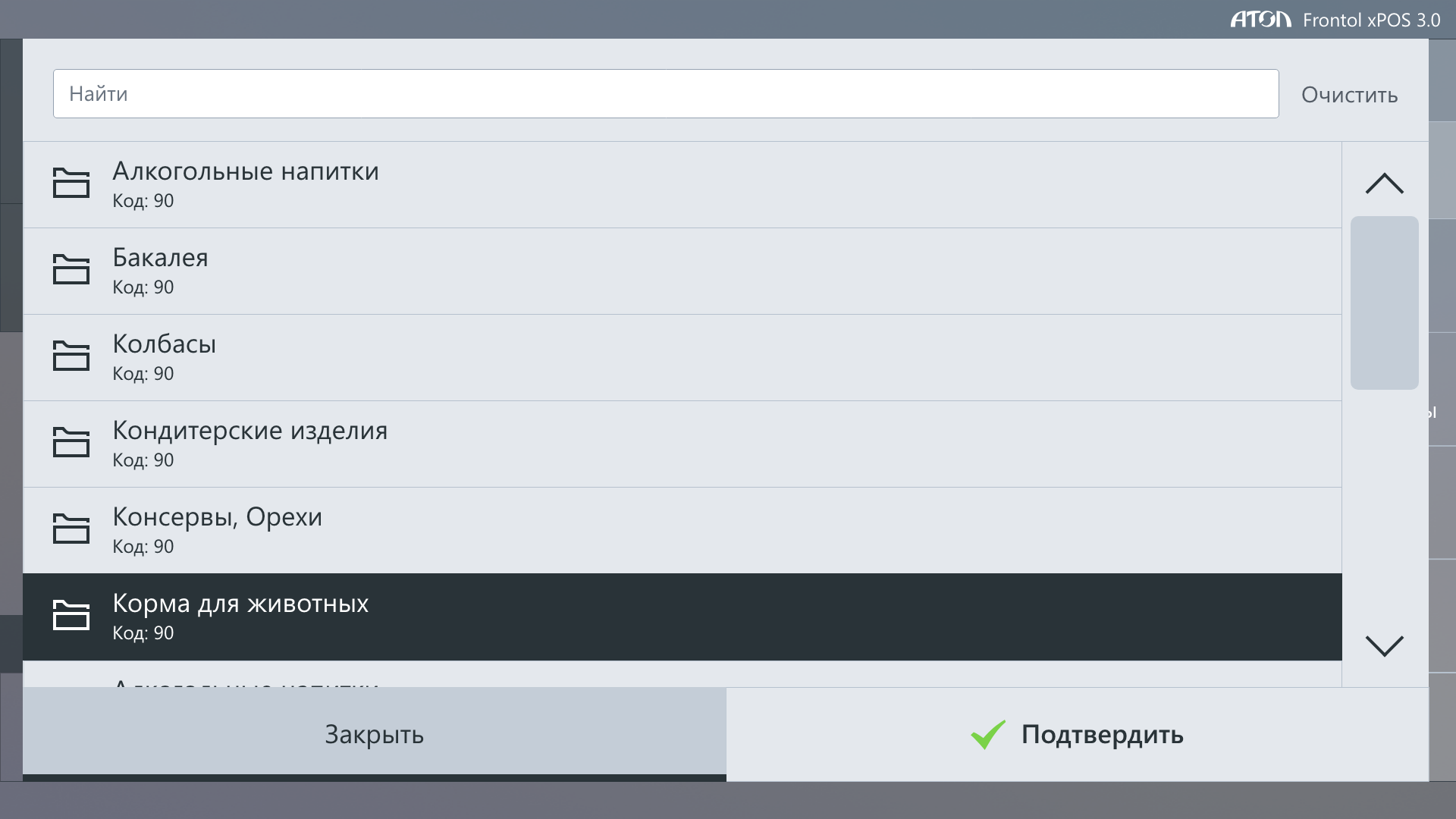Pick the Консервы, Орехи category
The height and width of the screenshot is (819, 1456).
tap(682, 531)
